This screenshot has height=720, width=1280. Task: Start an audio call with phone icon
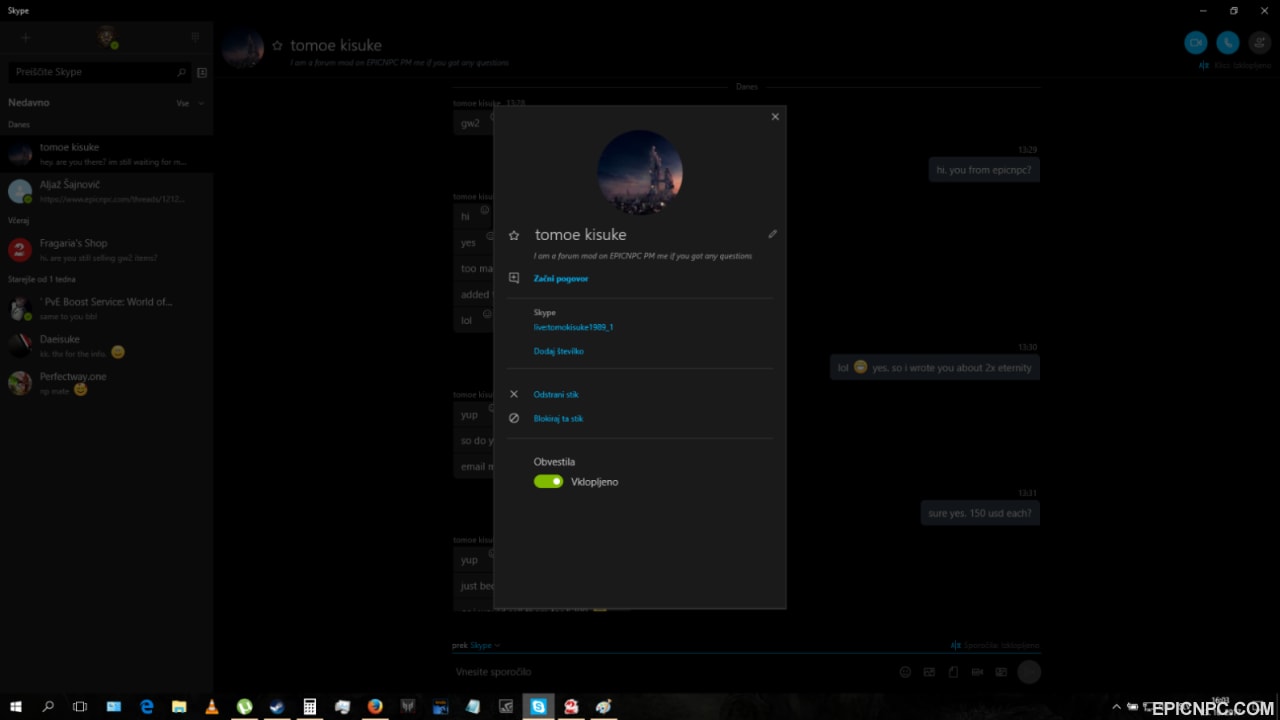[x=1228, y=42]
